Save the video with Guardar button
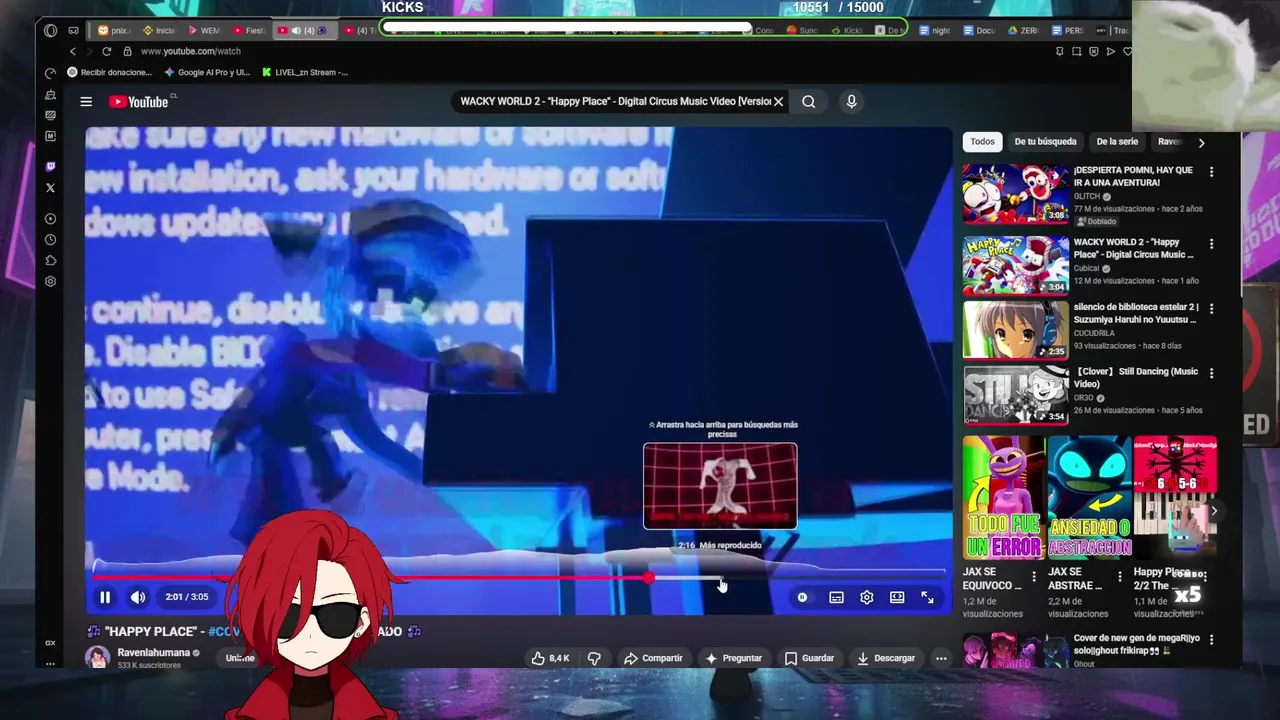 pos(809,658)
